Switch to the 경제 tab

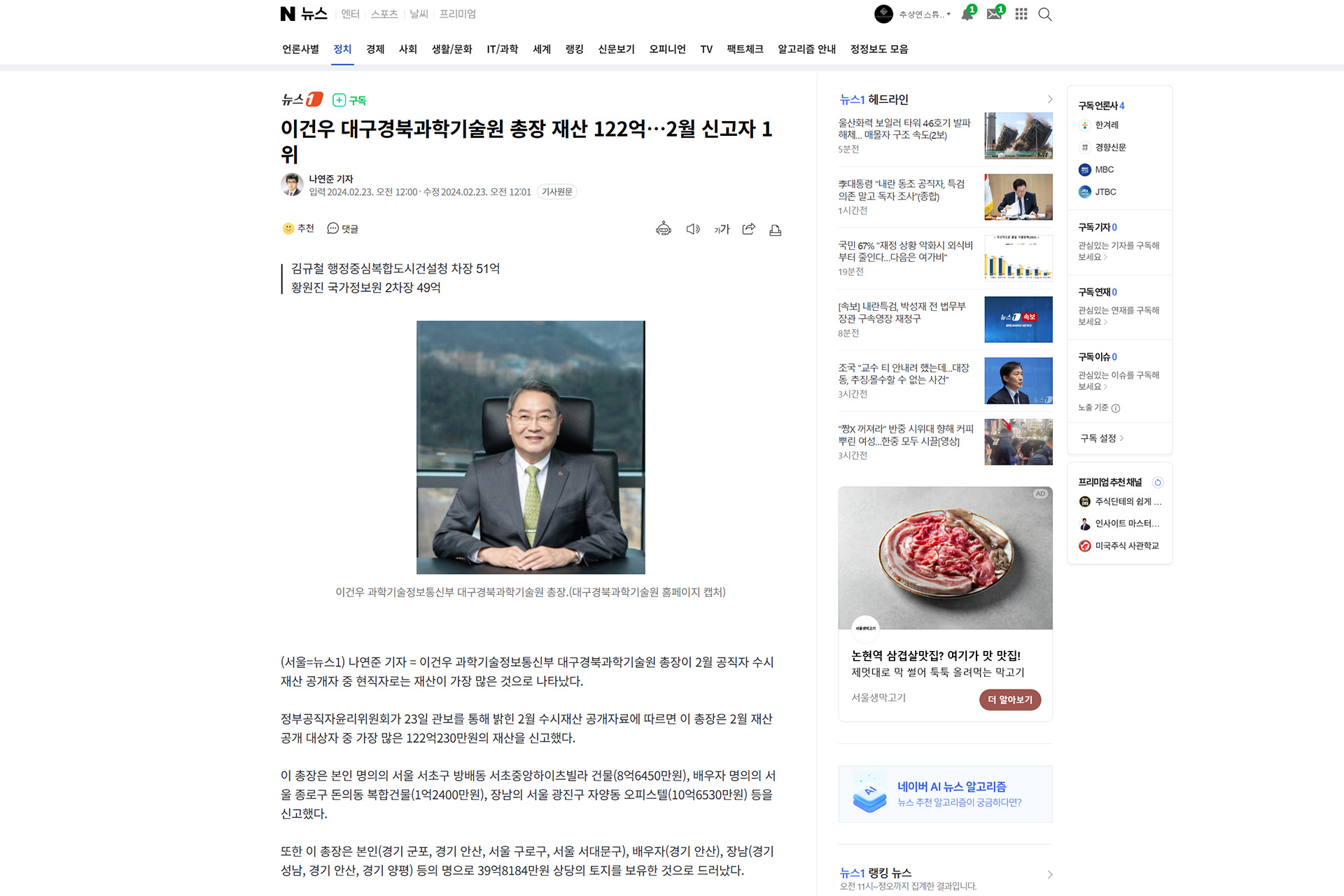(x=375, y=49)
